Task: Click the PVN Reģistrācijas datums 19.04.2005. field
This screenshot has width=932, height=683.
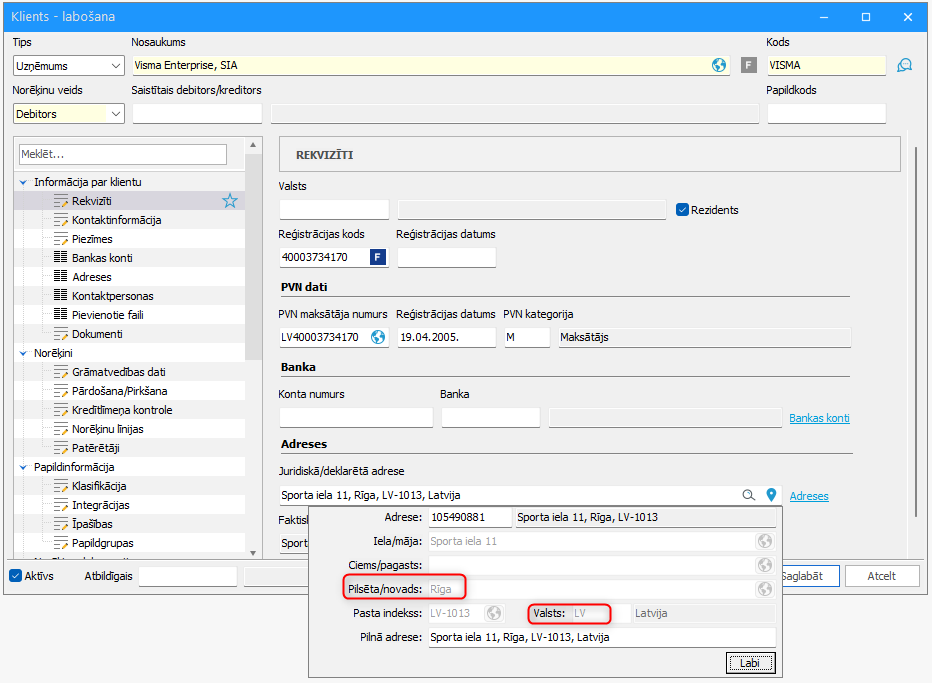Action: pyautogui.click(x=446, y=337)
